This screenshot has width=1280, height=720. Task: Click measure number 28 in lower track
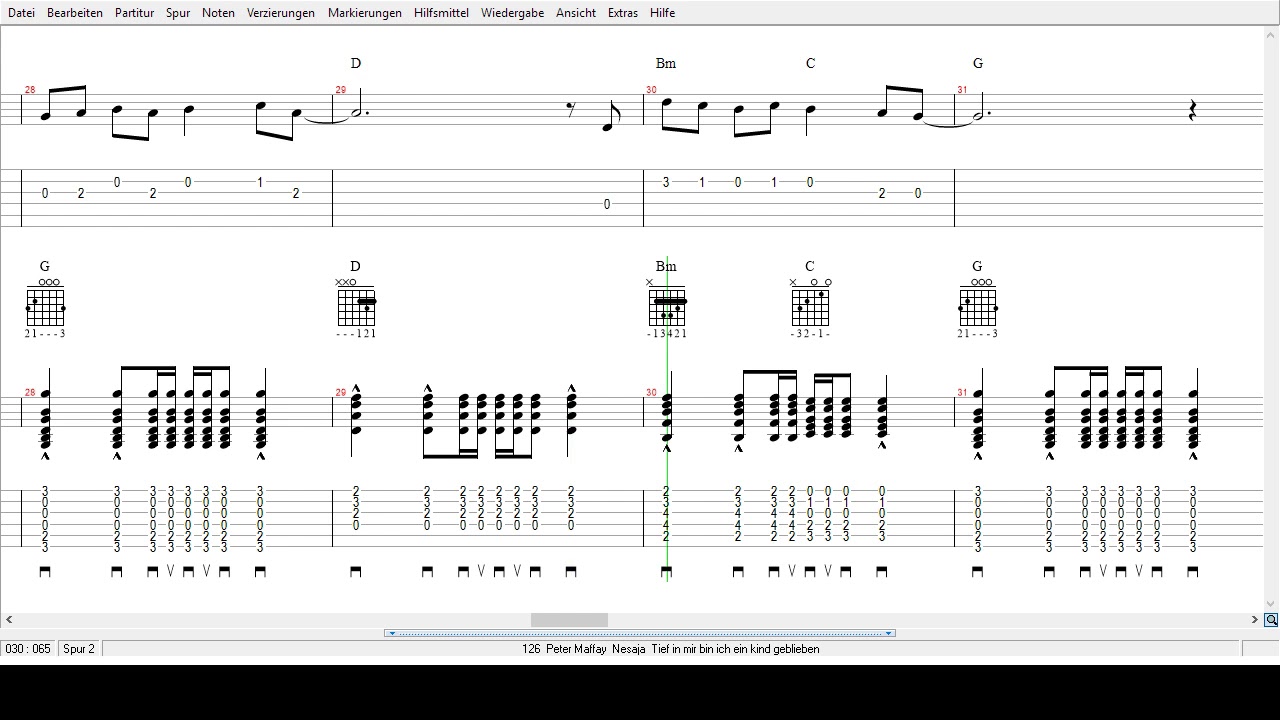pos(30,393)
